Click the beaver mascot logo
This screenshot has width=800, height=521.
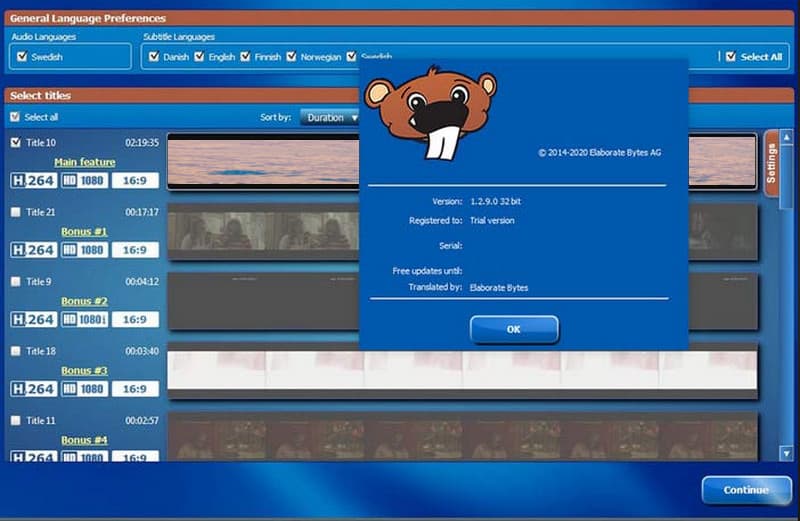click(430, 111)
